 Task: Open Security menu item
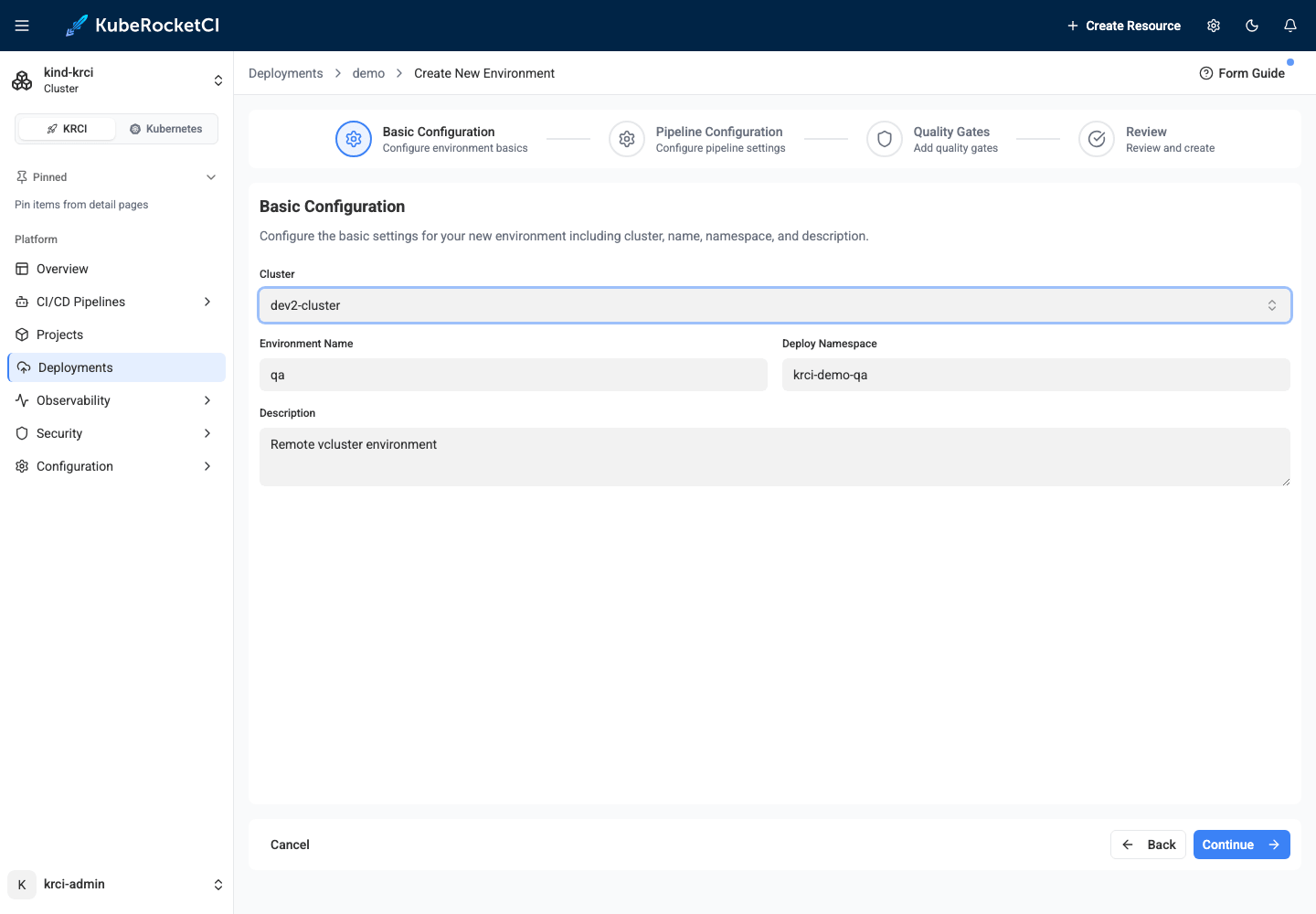tap(116, 433)
